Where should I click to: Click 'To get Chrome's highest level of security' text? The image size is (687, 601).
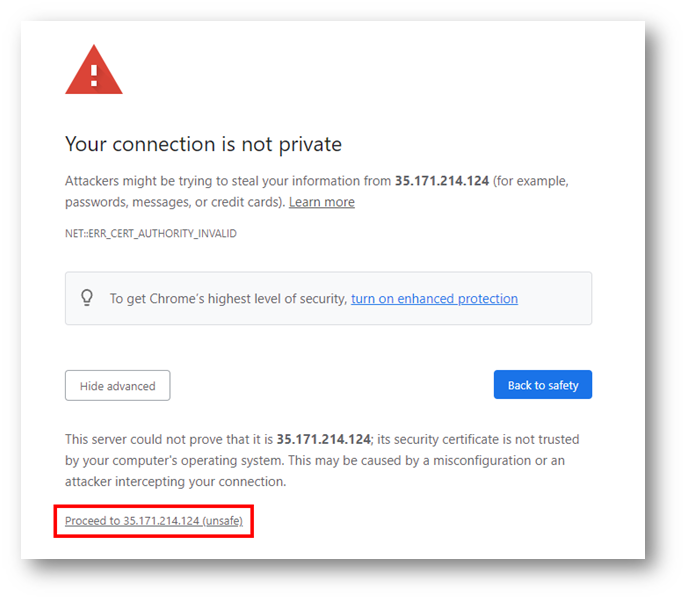[x=228, y=299]
